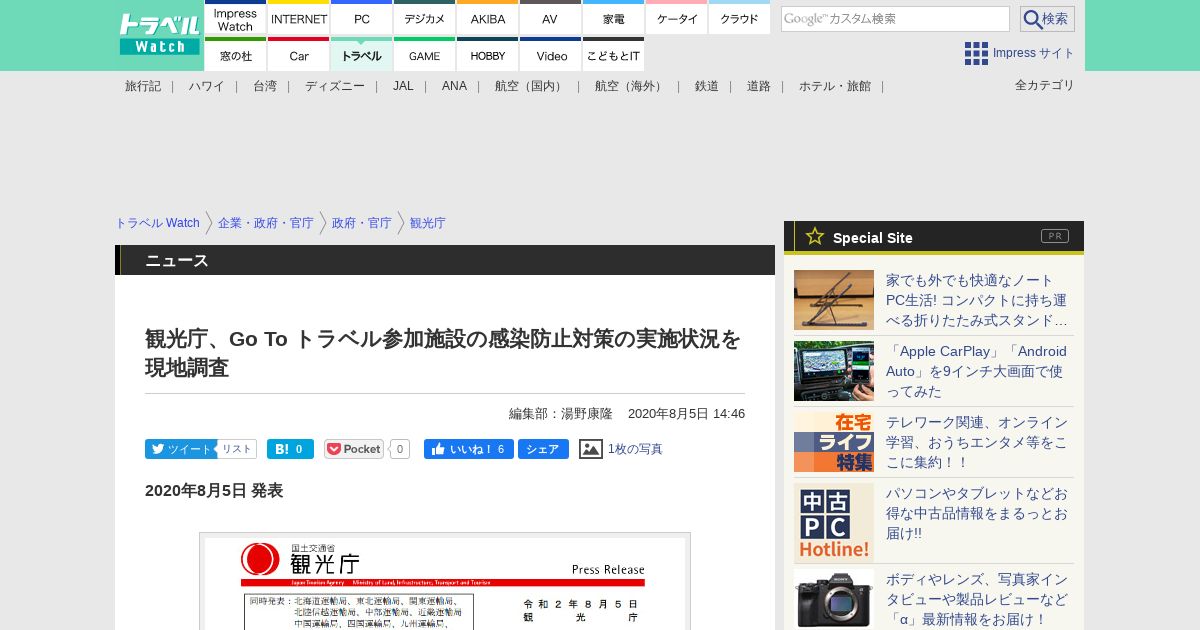Click the トラベル Watch breadcrumb
This screenshot has height=630, width=1200.
[157, 223]
